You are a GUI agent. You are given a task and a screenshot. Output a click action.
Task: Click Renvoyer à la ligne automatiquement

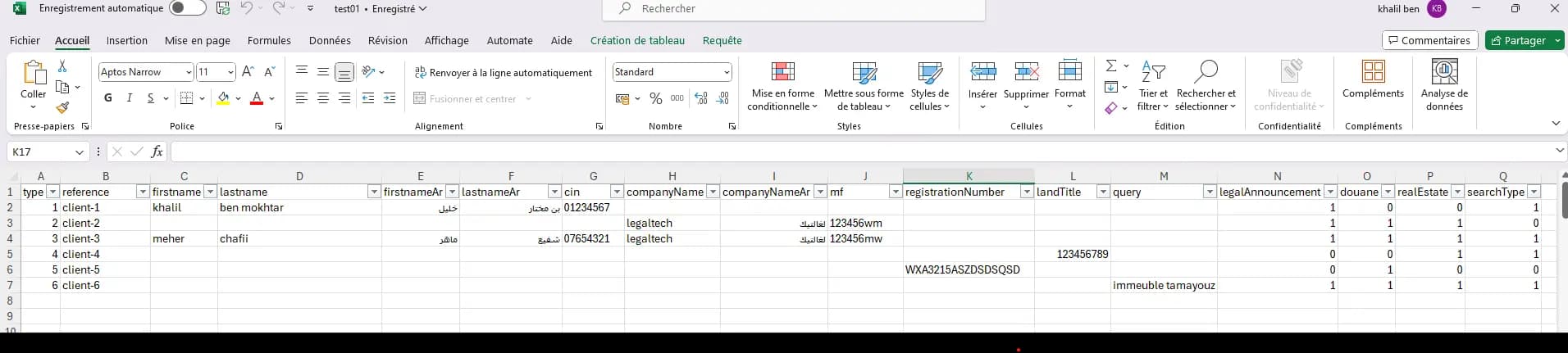pyautogui.click(x=503, y=72)
